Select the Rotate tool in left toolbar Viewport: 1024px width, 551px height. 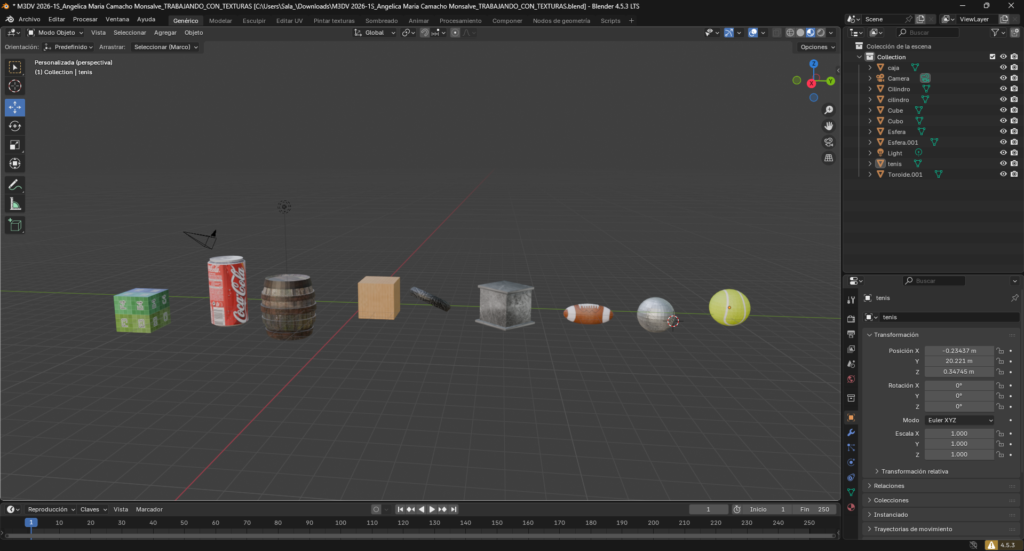15,126
